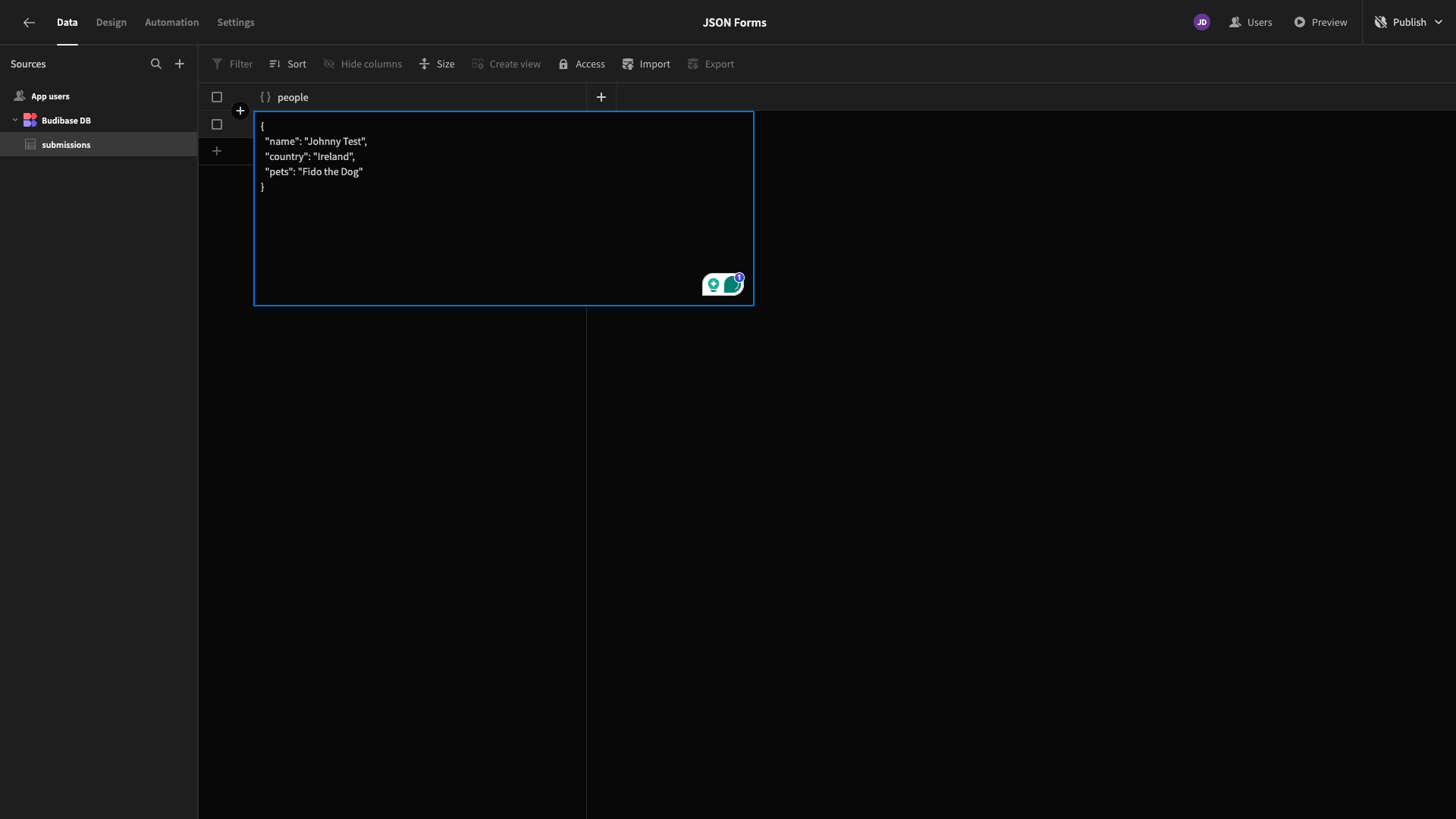Click the JSON Forms app title
The width and height of the screenshot is (1456, 819).
[x=734, y=22]
